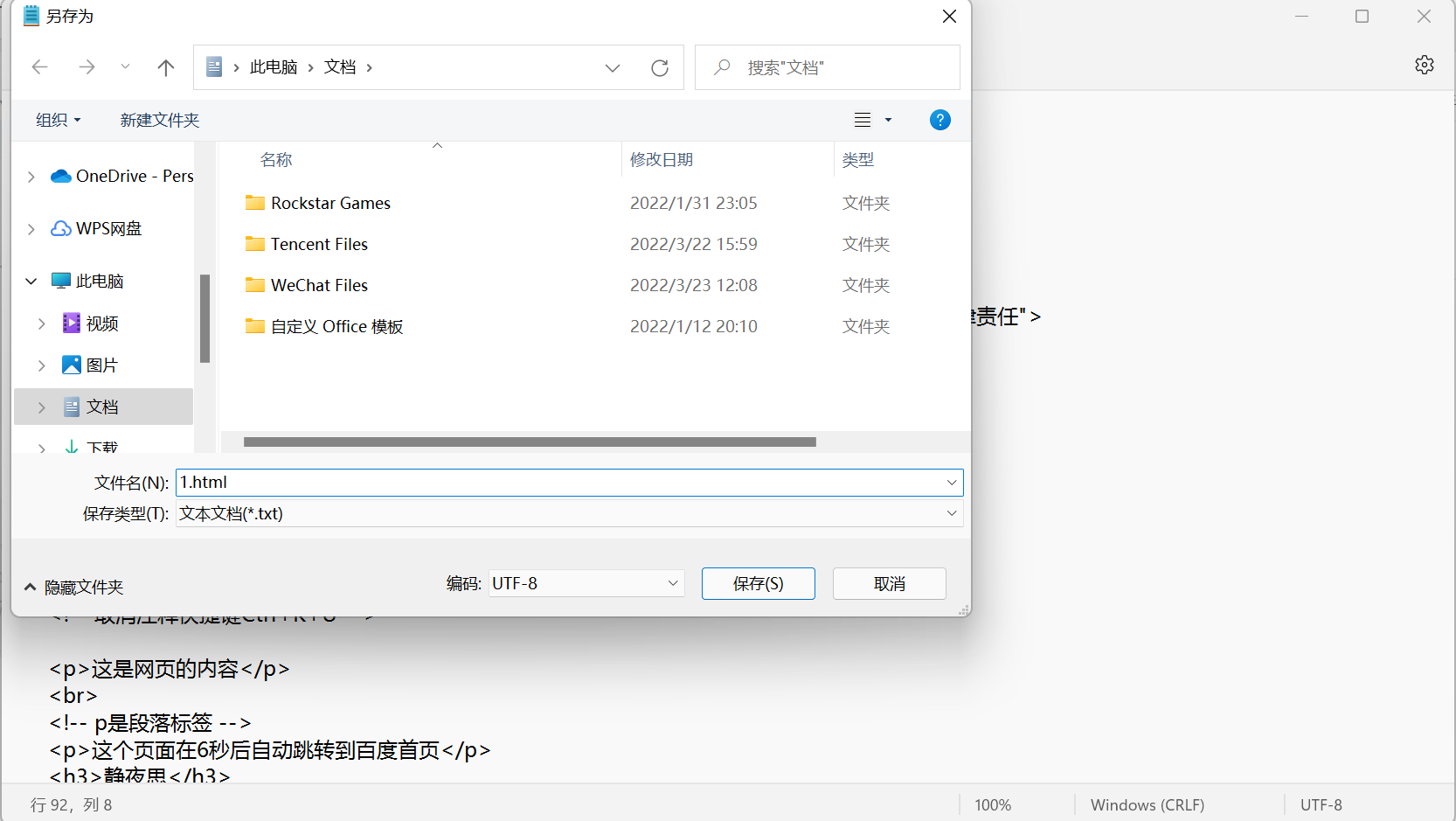This screenshot has width=1456, height=821.
Task: Expand the address bar history dropdown
Action: [613, 67]
